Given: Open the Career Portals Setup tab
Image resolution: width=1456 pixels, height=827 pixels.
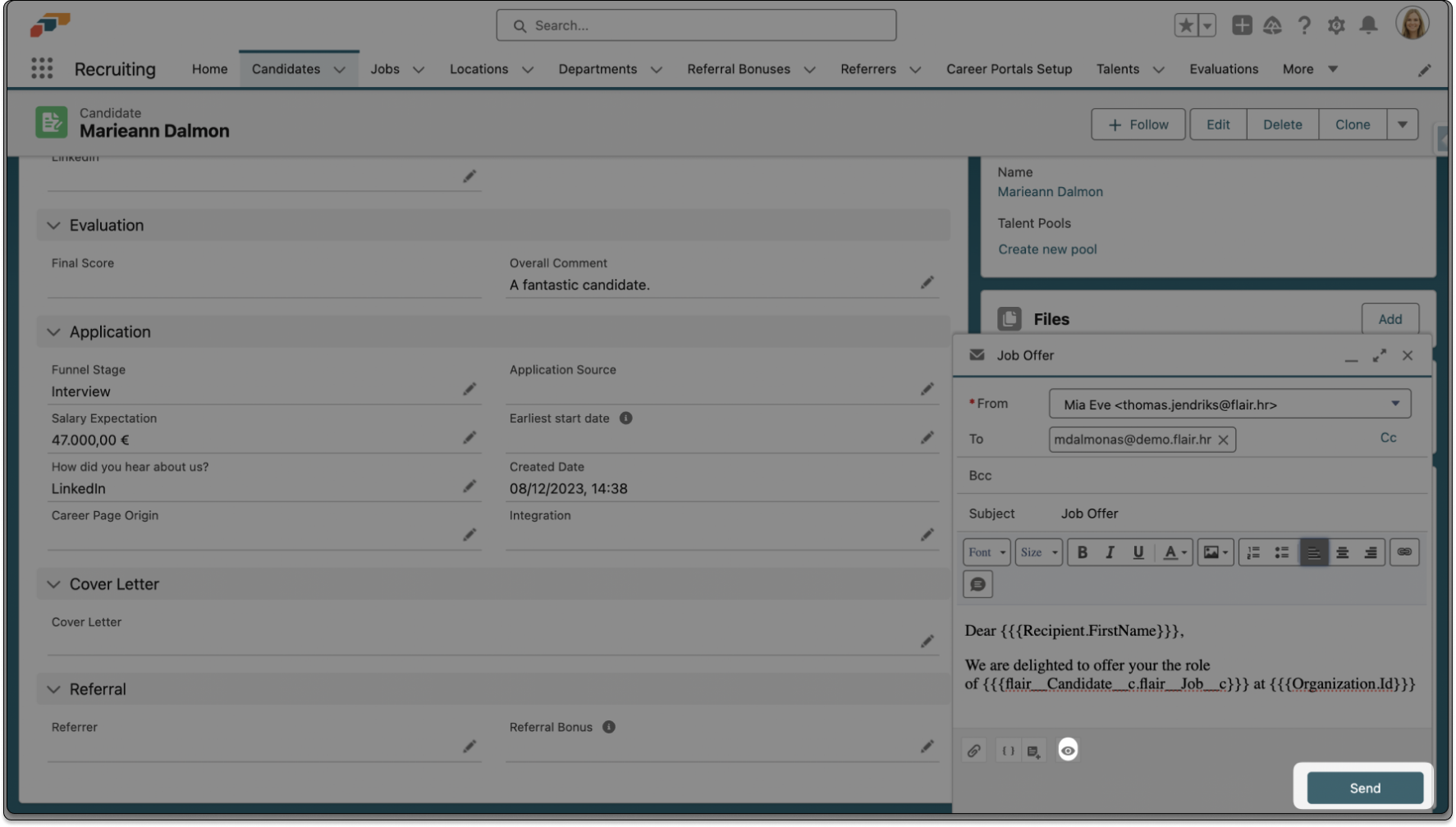Looking at the screenshot, I should [x=1009, y=69].
